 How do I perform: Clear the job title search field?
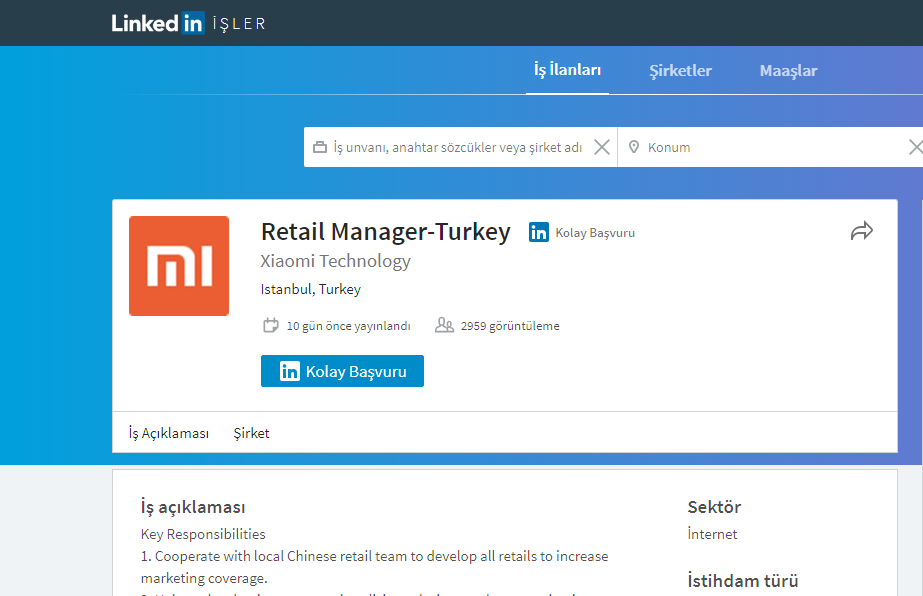(602, 148)
